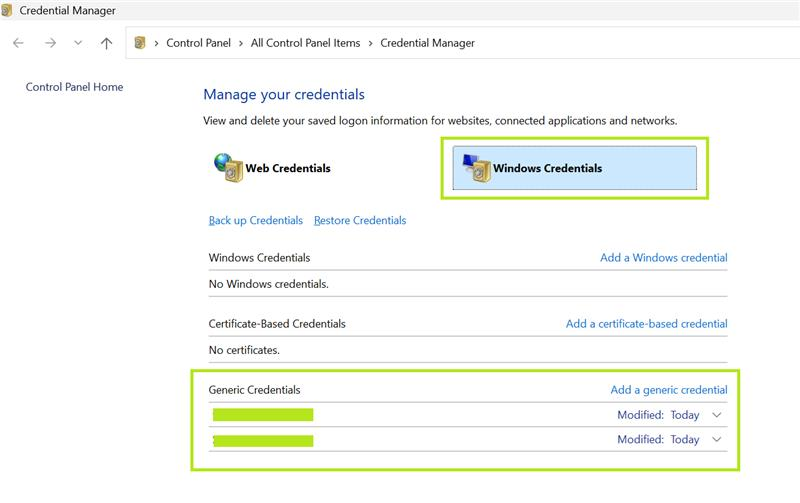Expand the first generic credential chevron

717,415
